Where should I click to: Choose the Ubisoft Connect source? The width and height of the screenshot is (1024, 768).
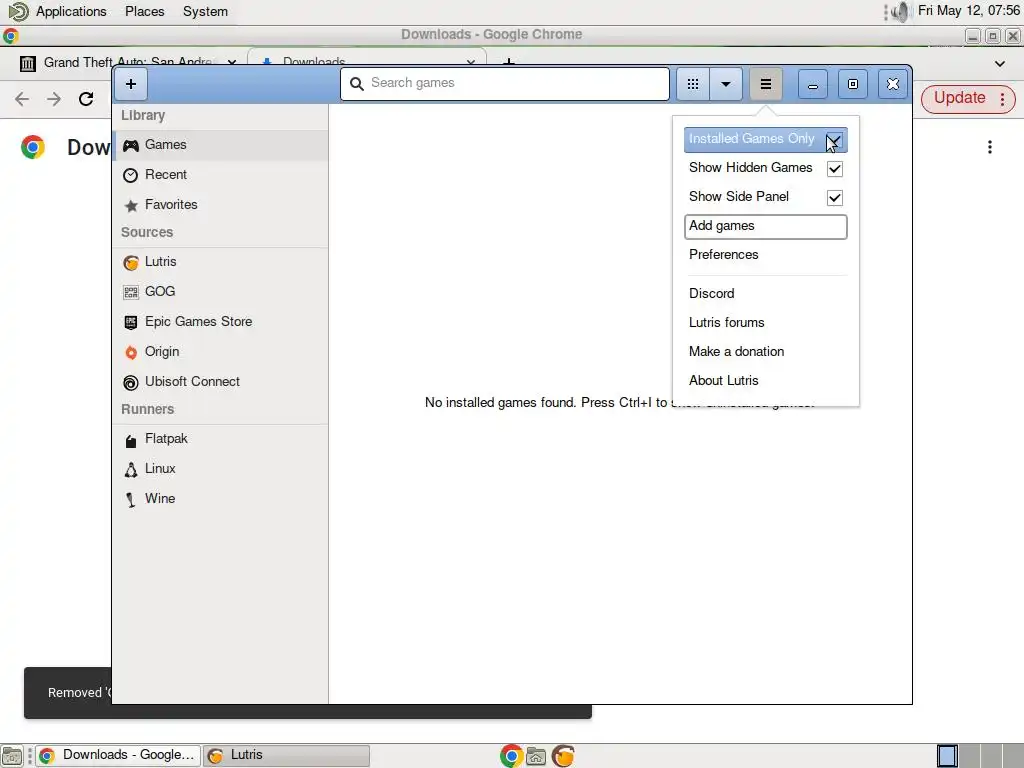tap(221, 382)
